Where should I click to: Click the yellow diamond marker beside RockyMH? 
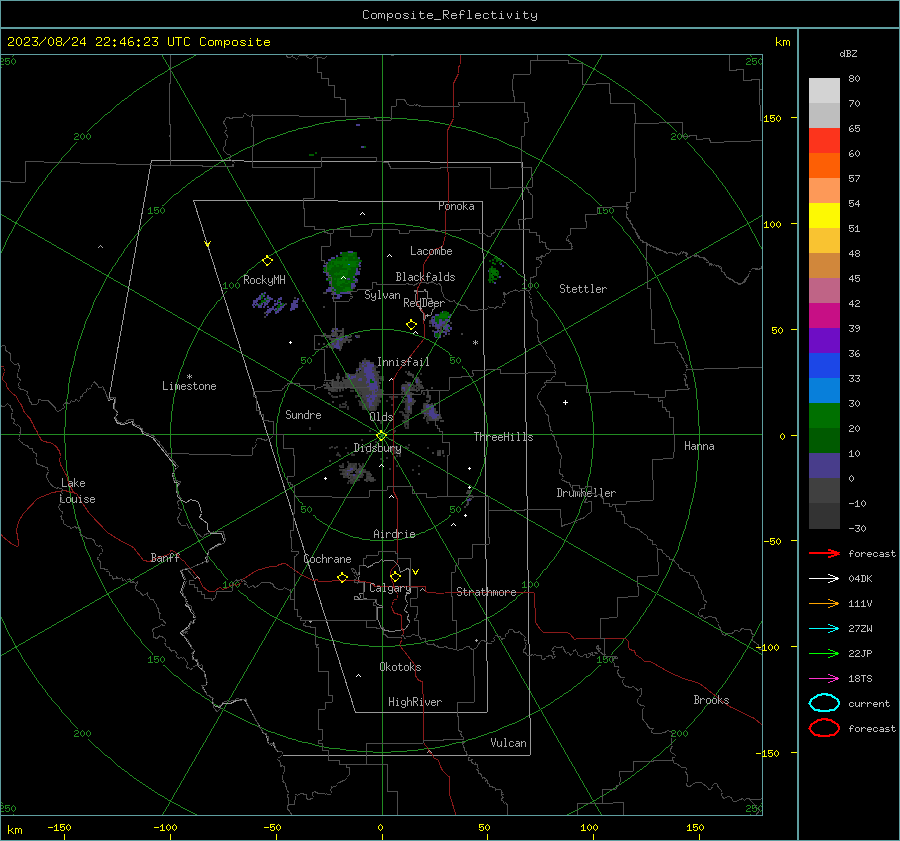pyautogui.click(x=267, y=261)
